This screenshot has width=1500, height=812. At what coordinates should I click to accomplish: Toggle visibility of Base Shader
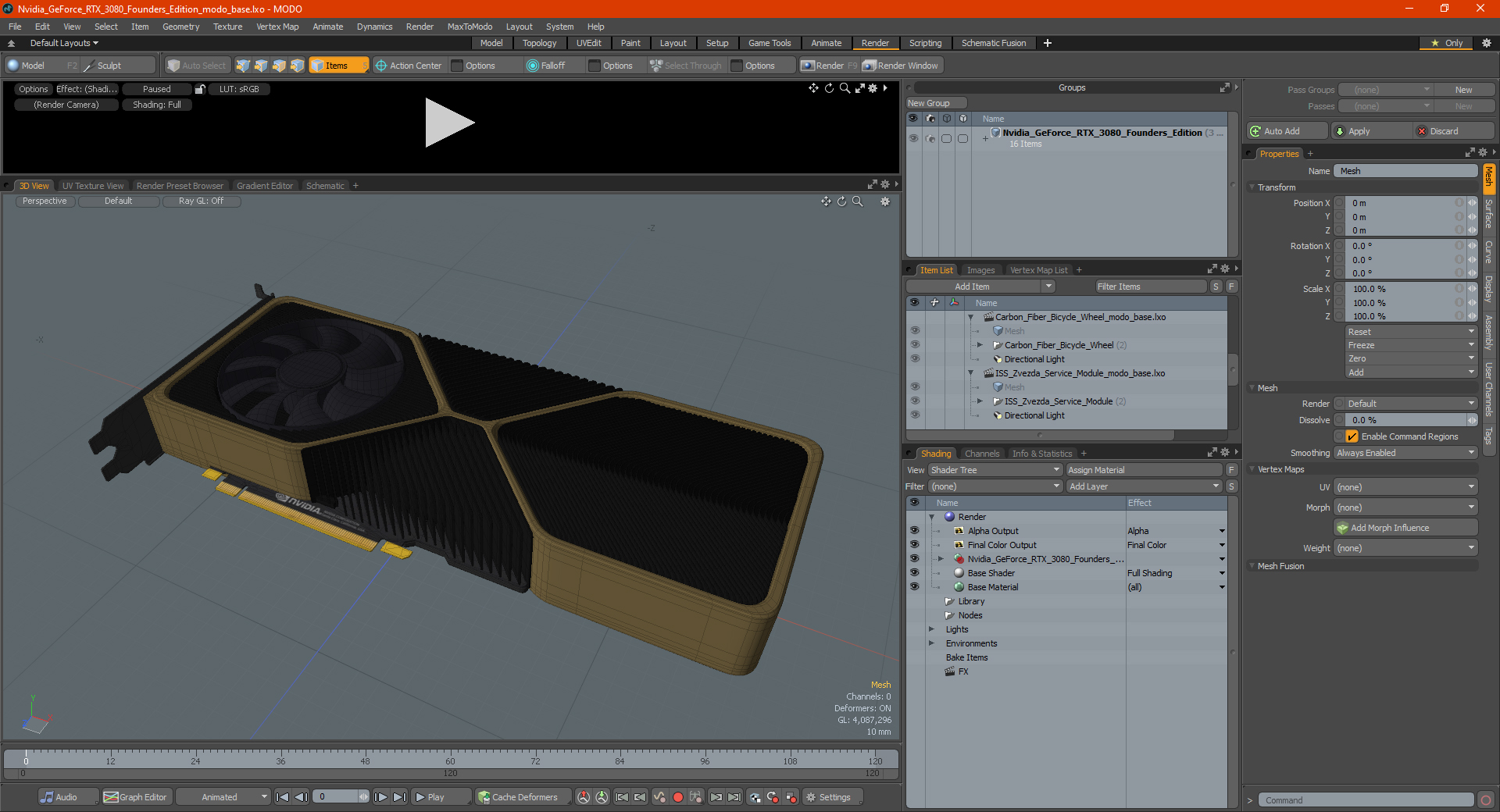click(914, 573)
